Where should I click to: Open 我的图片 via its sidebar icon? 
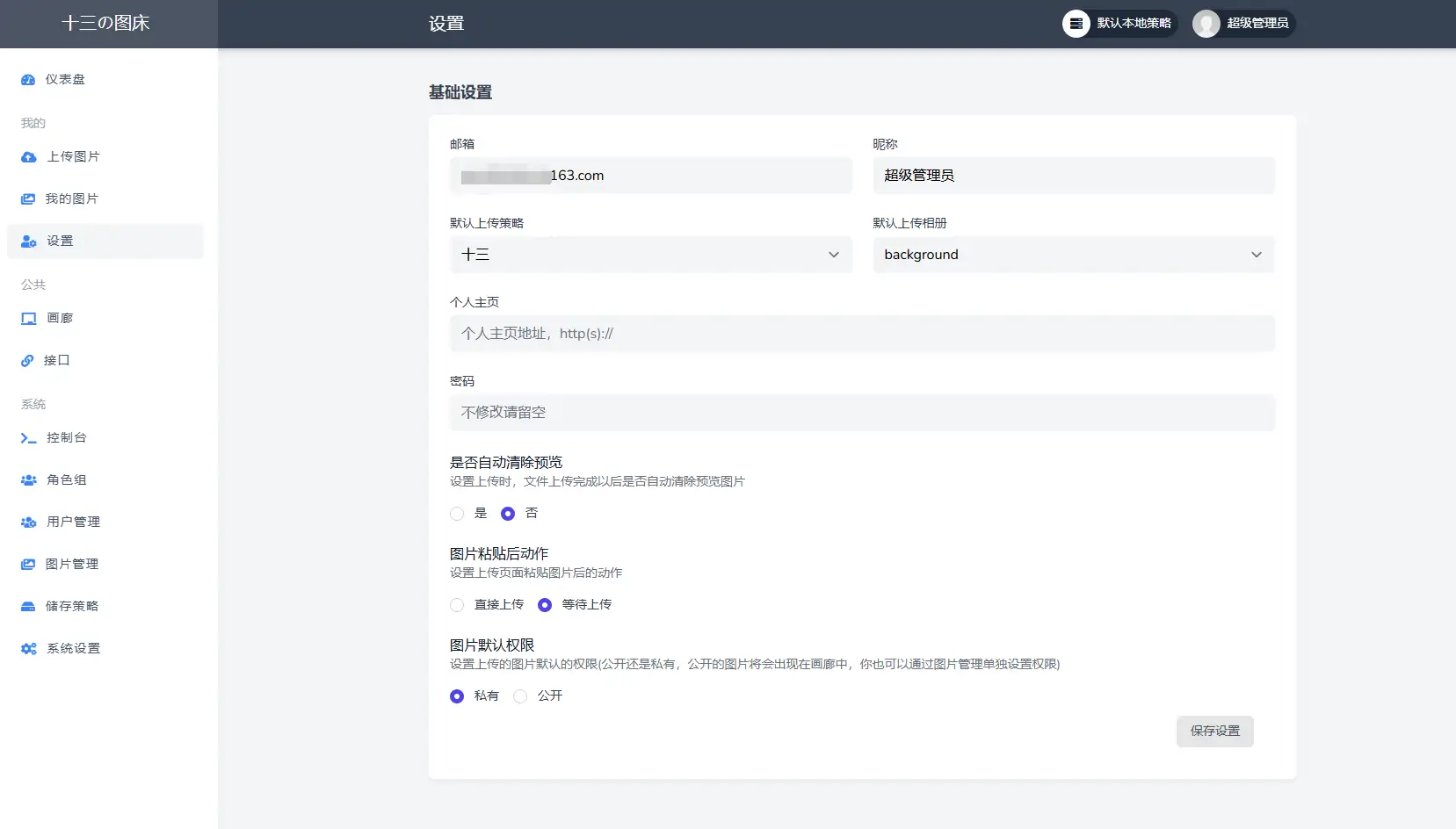coord(28,198)
